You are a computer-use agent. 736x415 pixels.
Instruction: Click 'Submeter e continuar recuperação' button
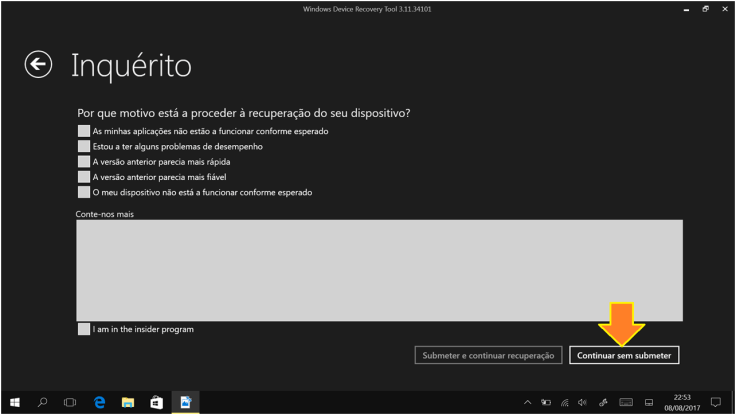[489, 355]
